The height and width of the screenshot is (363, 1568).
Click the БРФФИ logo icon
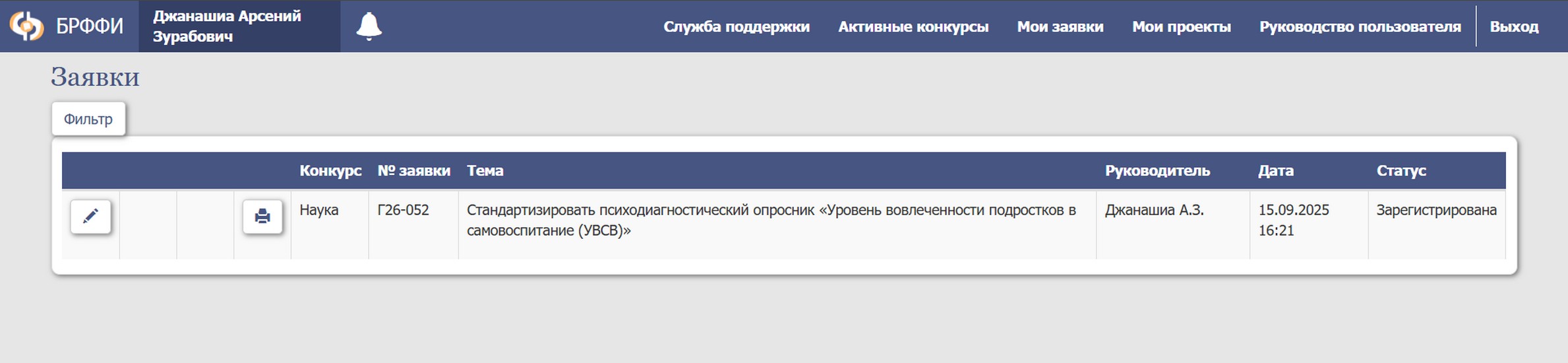pyautogui.click(x=26, y=26)
